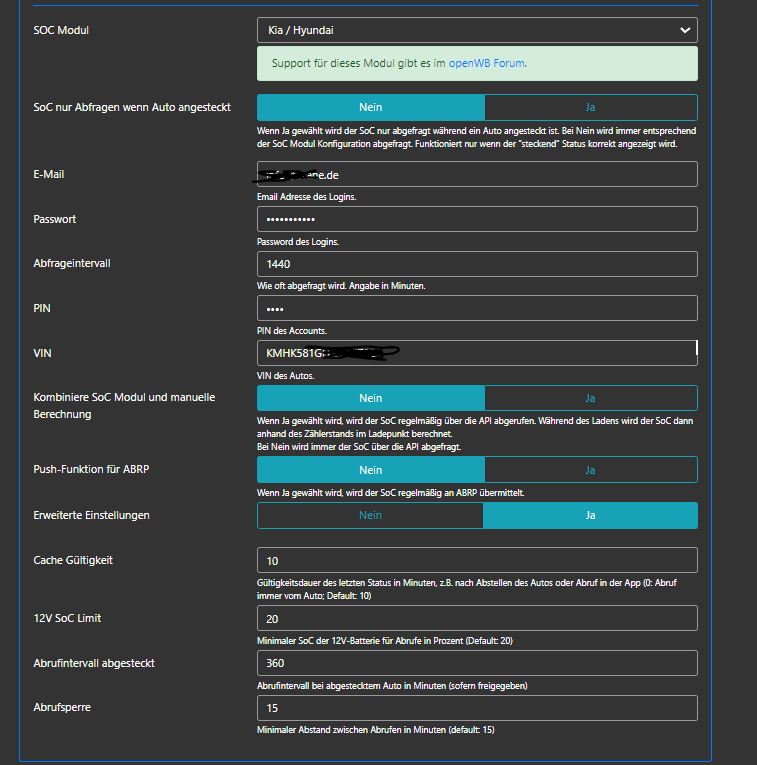Click the Passwort input field
The image size is (757, 765).
[x=477, y=219]
